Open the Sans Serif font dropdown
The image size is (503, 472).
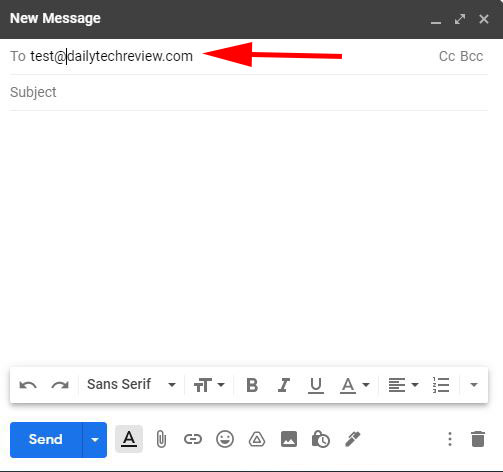click(131, 385)
